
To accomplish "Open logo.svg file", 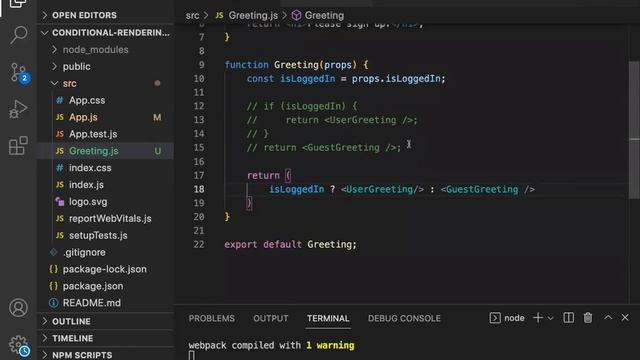I will [105, 202].
